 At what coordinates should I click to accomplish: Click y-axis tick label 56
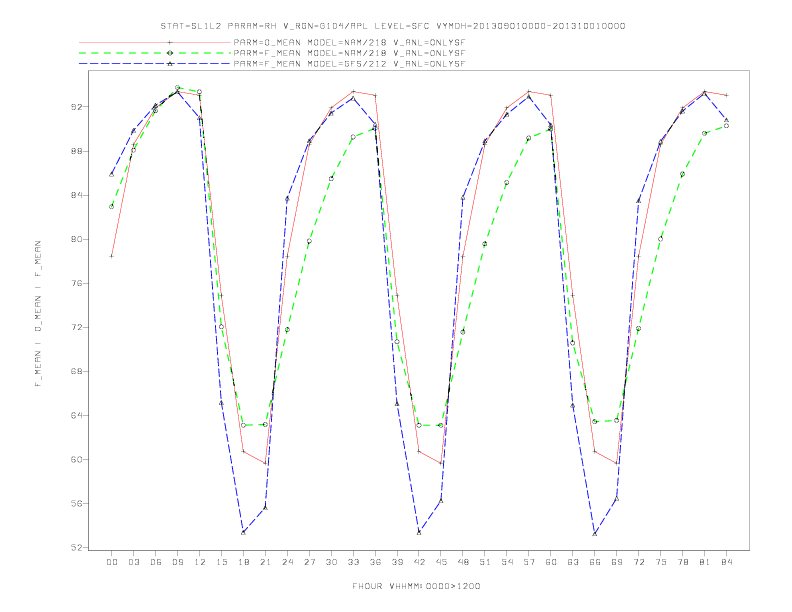coord(77,503)
